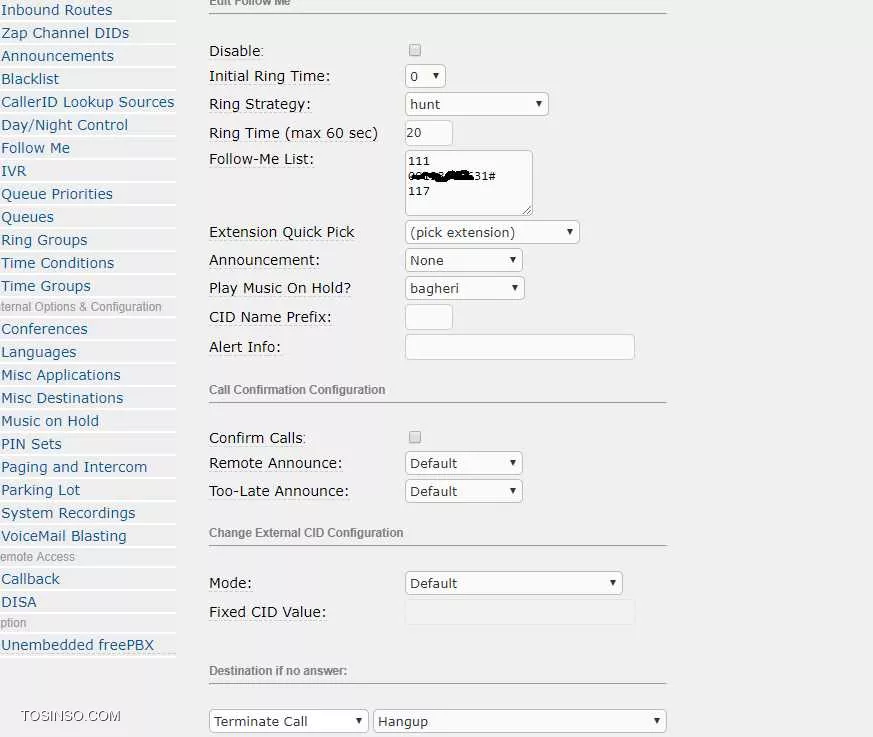Click the Follow-Me List label
This screenshot has width=873, height=737.
click(x=262, y=159)
